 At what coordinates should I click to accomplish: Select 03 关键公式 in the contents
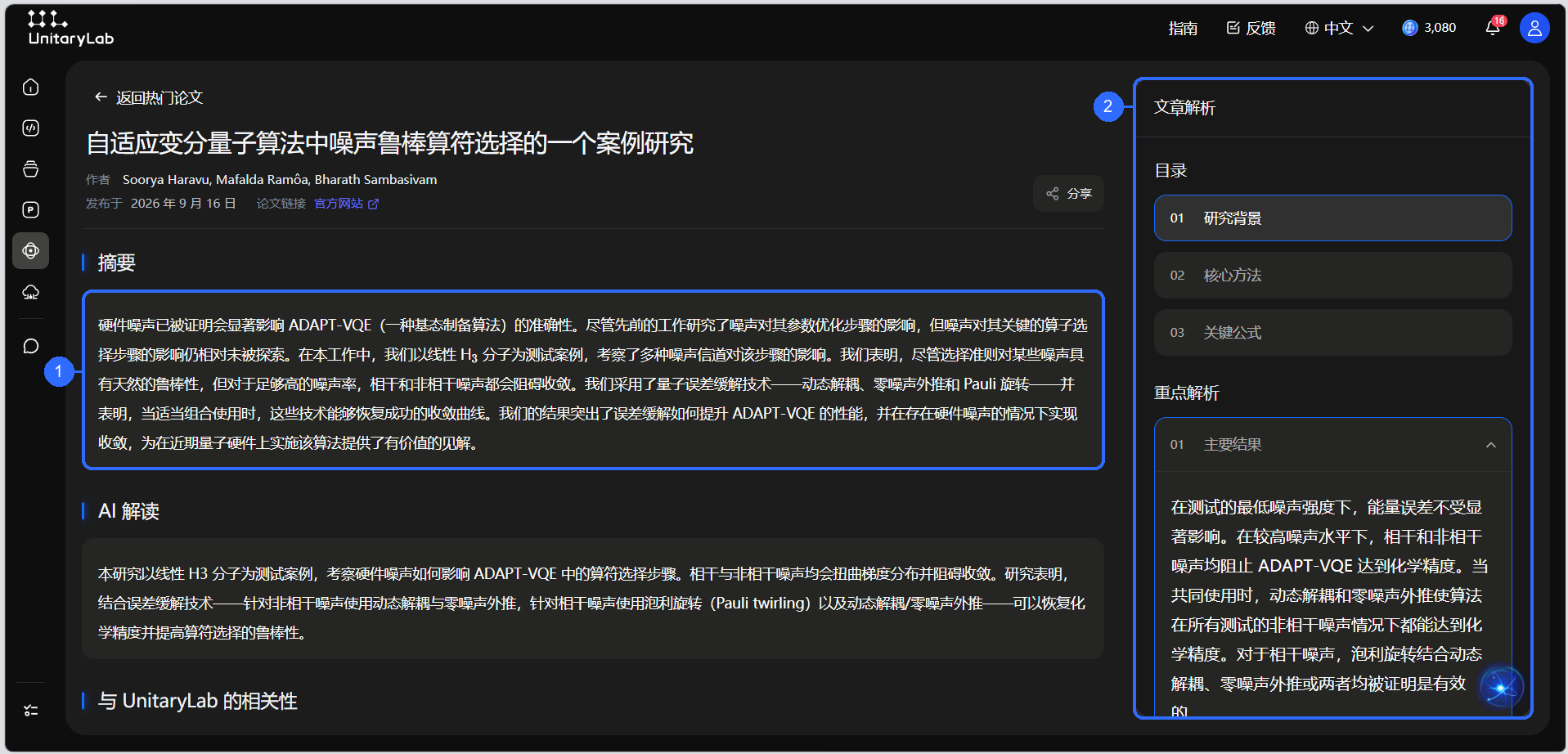(1332, 333)
